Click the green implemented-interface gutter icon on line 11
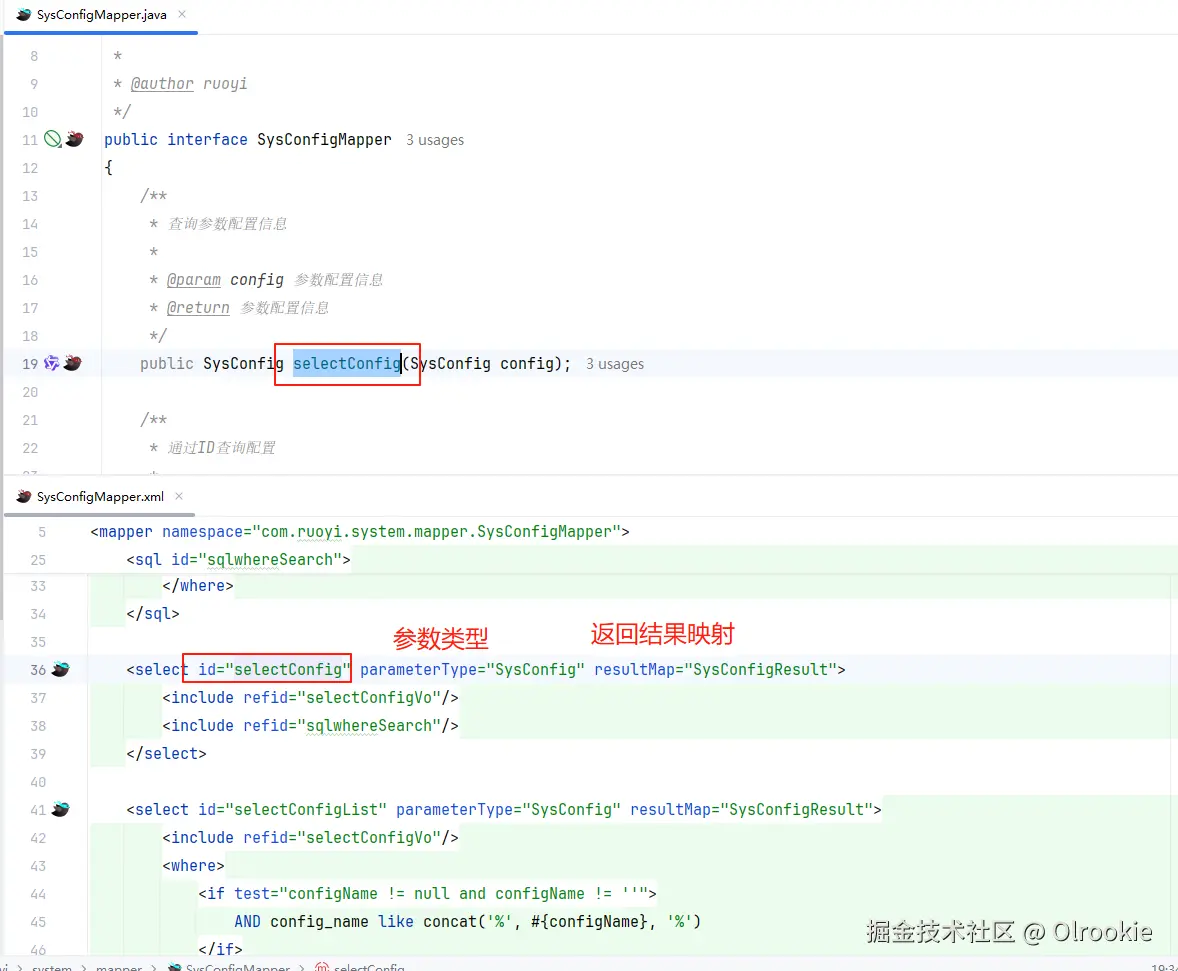Screen dimensions: 1178x971 (53, 139)
